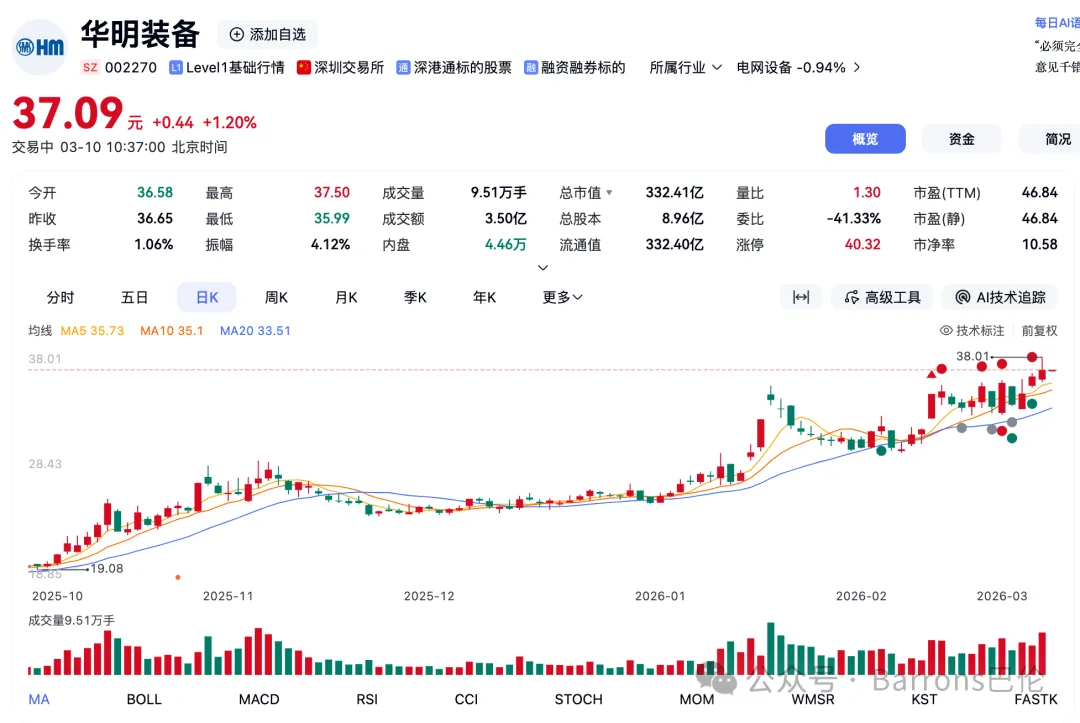Click 前复权 adjustment setting
Viewport: 1080px width, 723px height.
click(1039, 331)
